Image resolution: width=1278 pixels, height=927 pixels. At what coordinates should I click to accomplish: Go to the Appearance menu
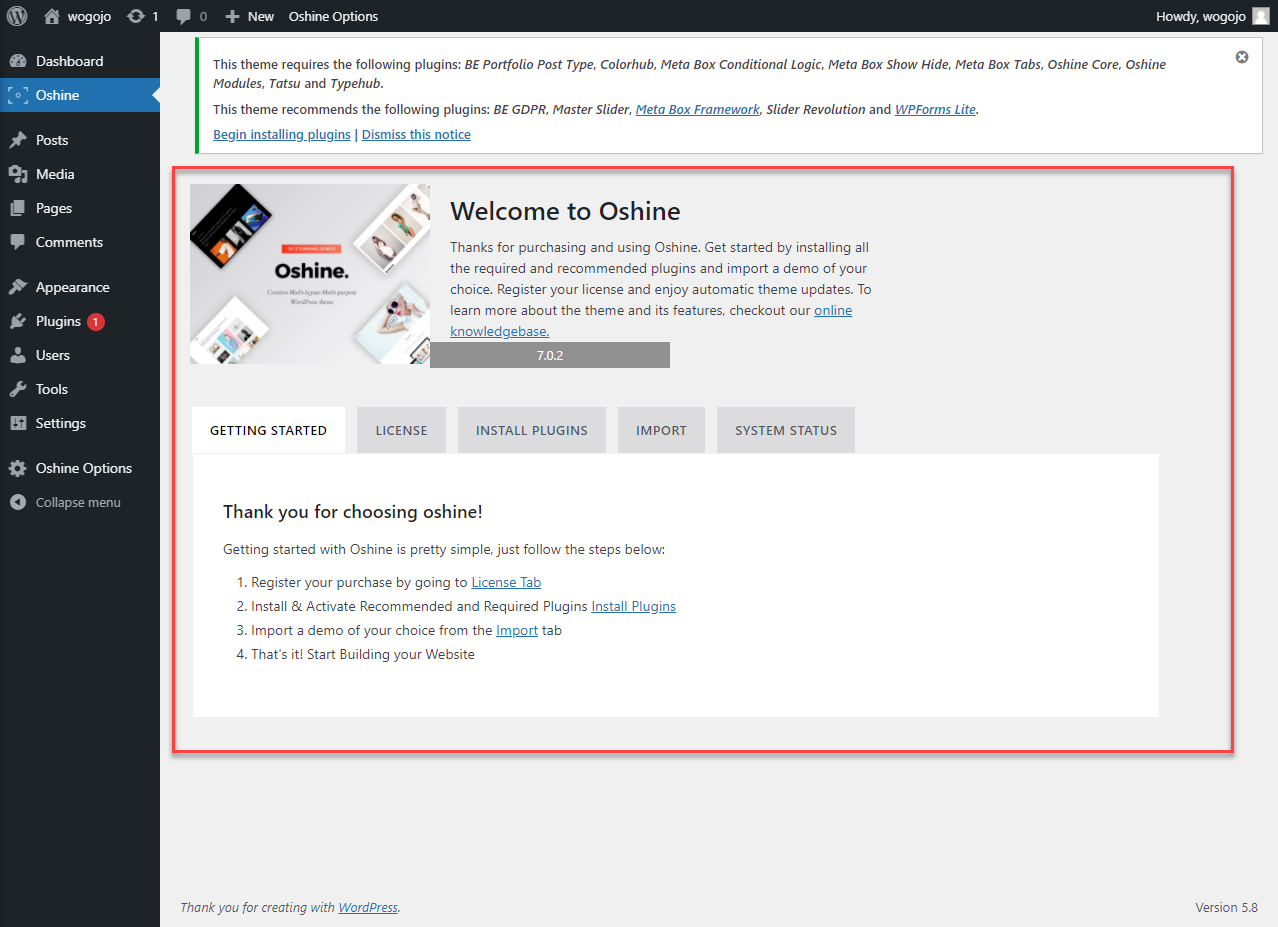pos(72,287)
